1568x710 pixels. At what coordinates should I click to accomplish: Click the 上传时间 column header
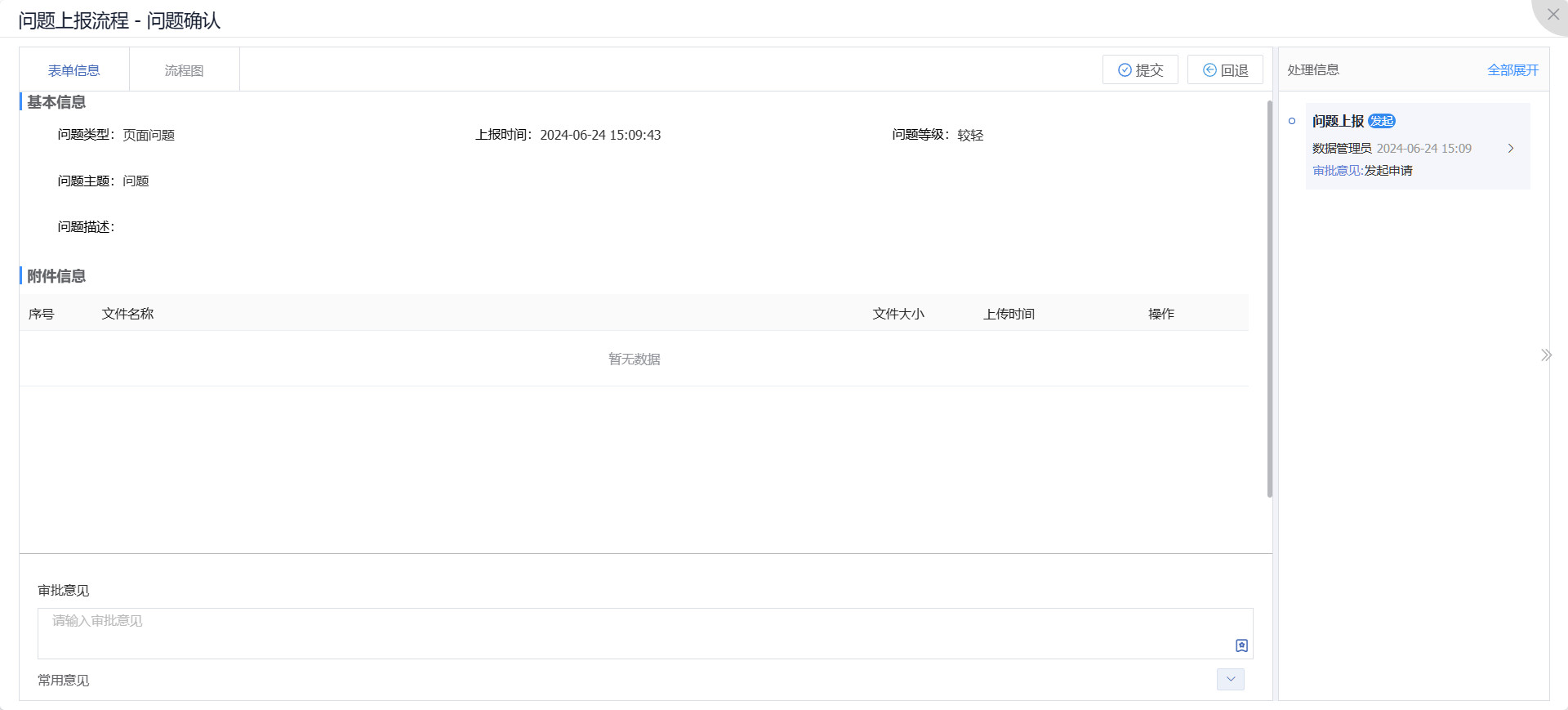pos(1009,314)
